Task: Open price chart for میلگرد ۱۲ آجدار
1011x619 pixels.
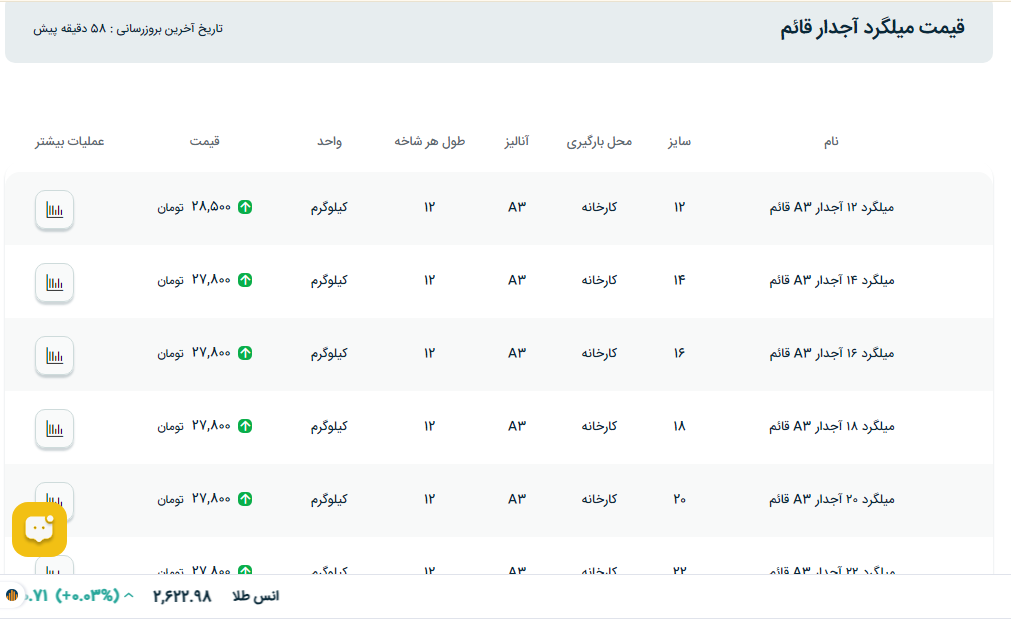Action: (x=55, y=209)
